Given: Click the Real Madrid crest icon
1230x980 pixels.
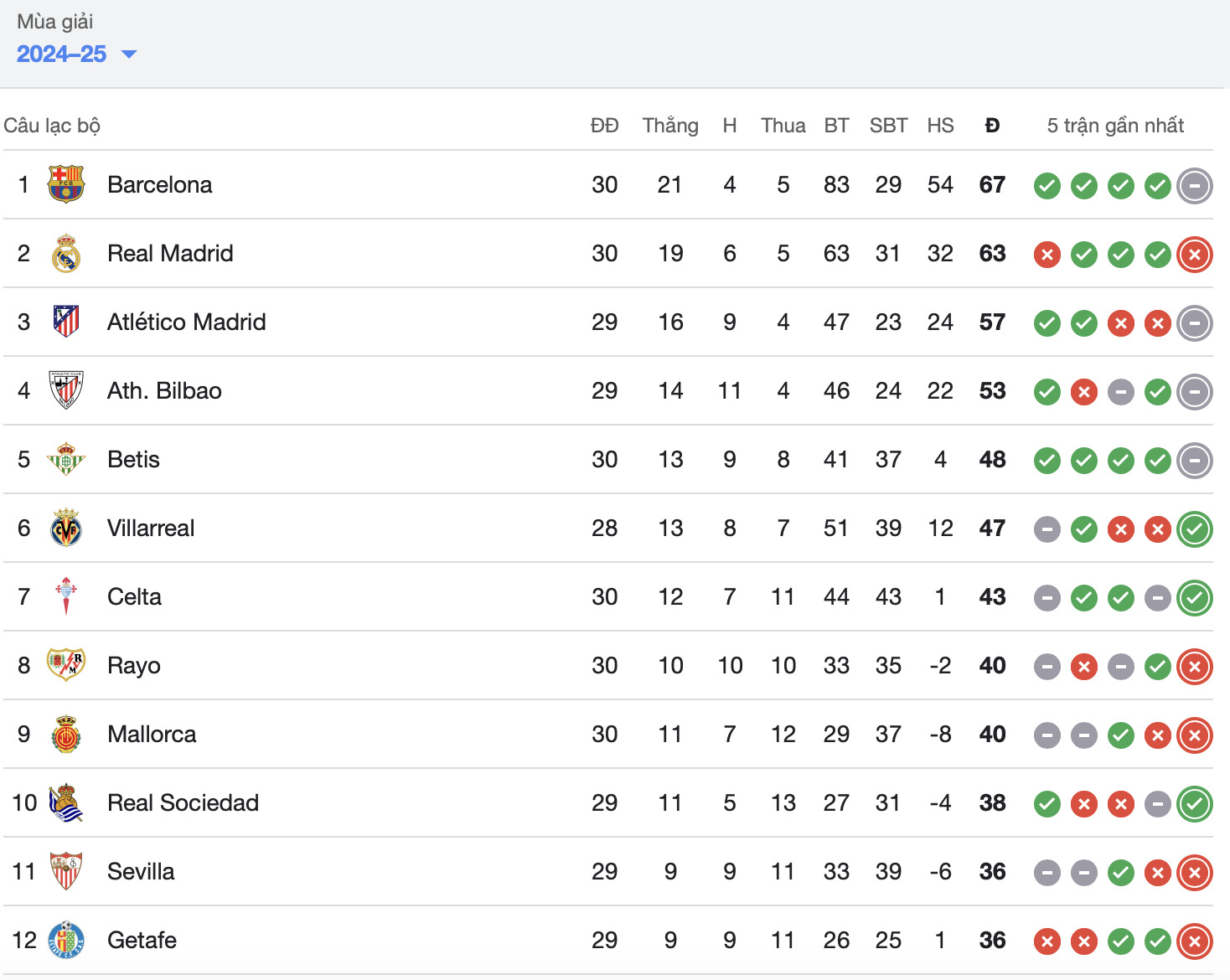Looking at the screenshot, I should click(x=66, y=254).
